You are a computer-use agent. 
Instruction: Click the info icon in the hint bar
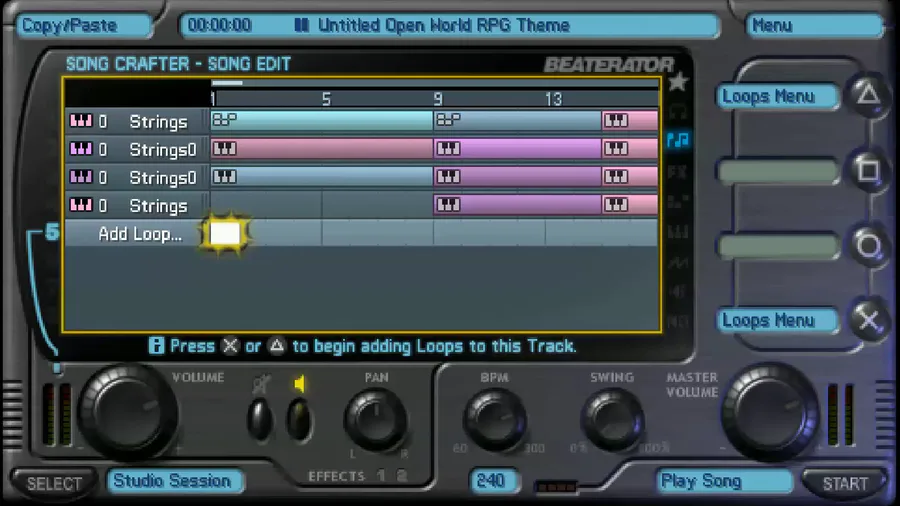click(156, 345)
